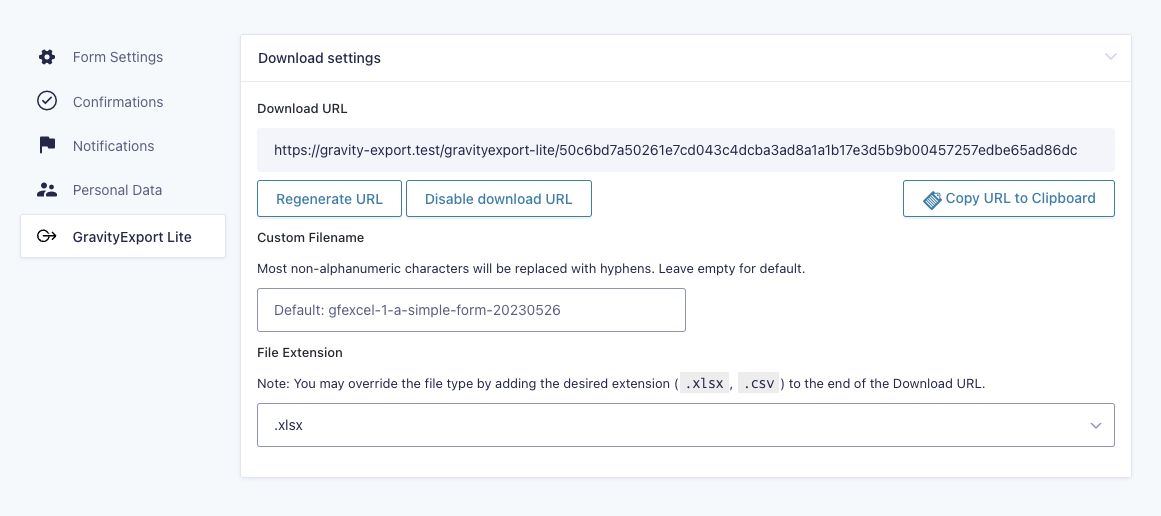
Task: Select GravityExport Lite sidebar tab
Action: (x=131, y=237)
